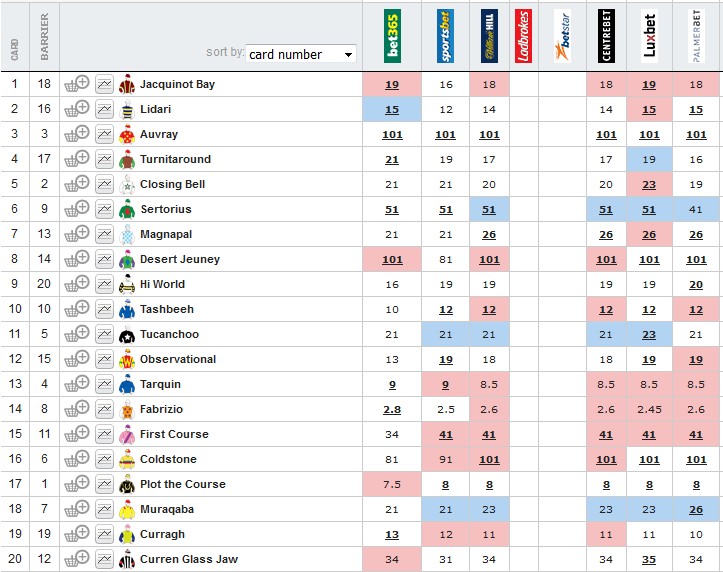723x572 pixels.
Task: Click the Ladbrokes logo in the header
Action: point(523,36)
